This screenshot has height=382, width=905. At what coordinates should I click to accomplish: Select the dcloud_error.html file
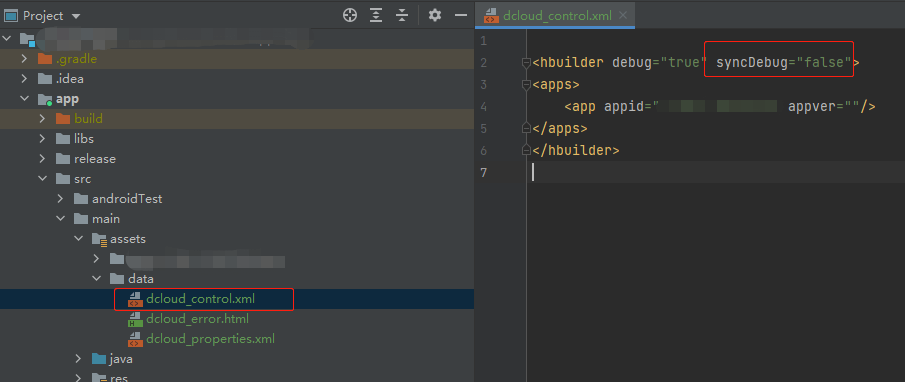click(x=237, y=319)
